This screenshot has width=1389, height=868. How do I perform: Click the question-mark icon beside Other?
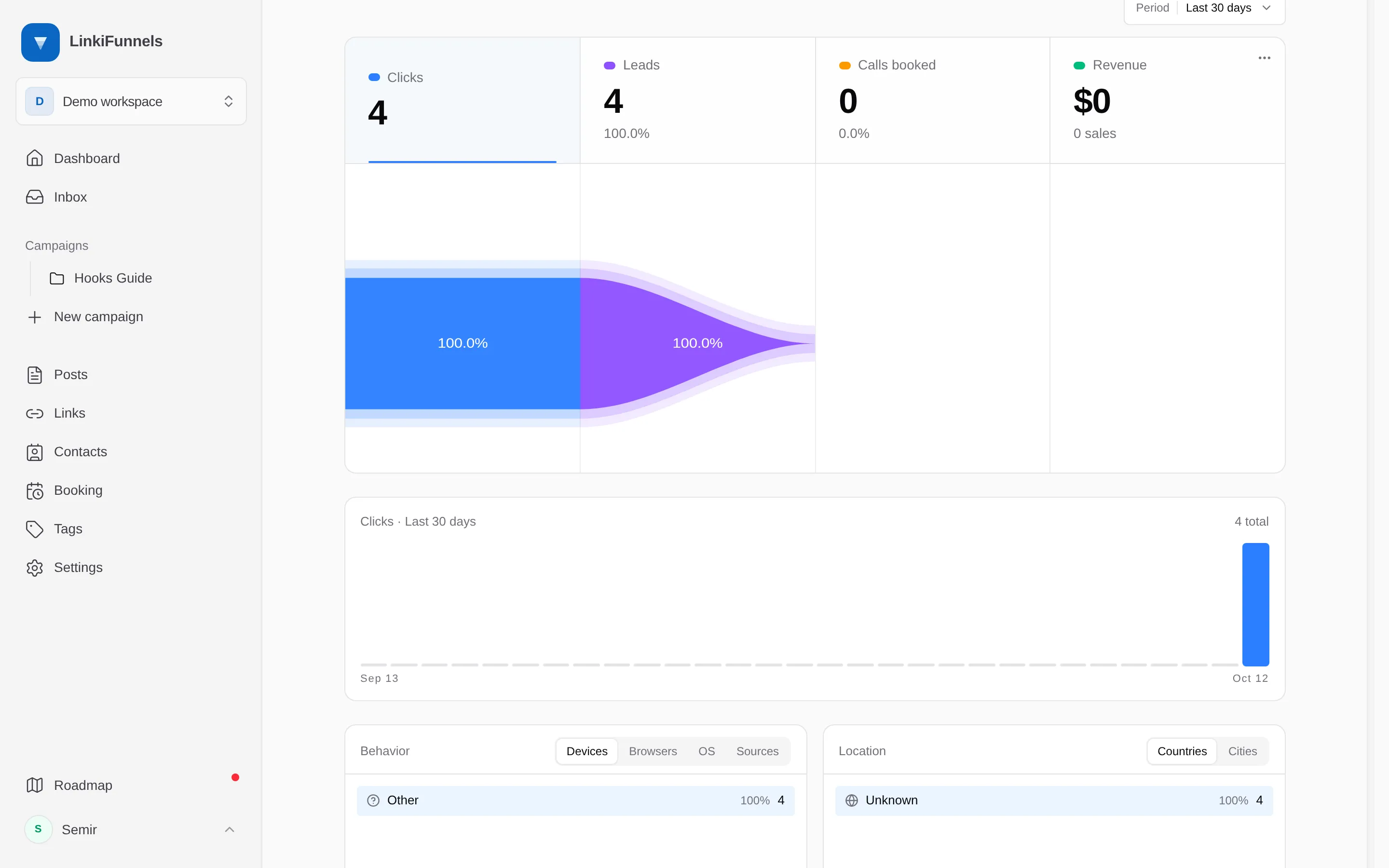(373, 800)
